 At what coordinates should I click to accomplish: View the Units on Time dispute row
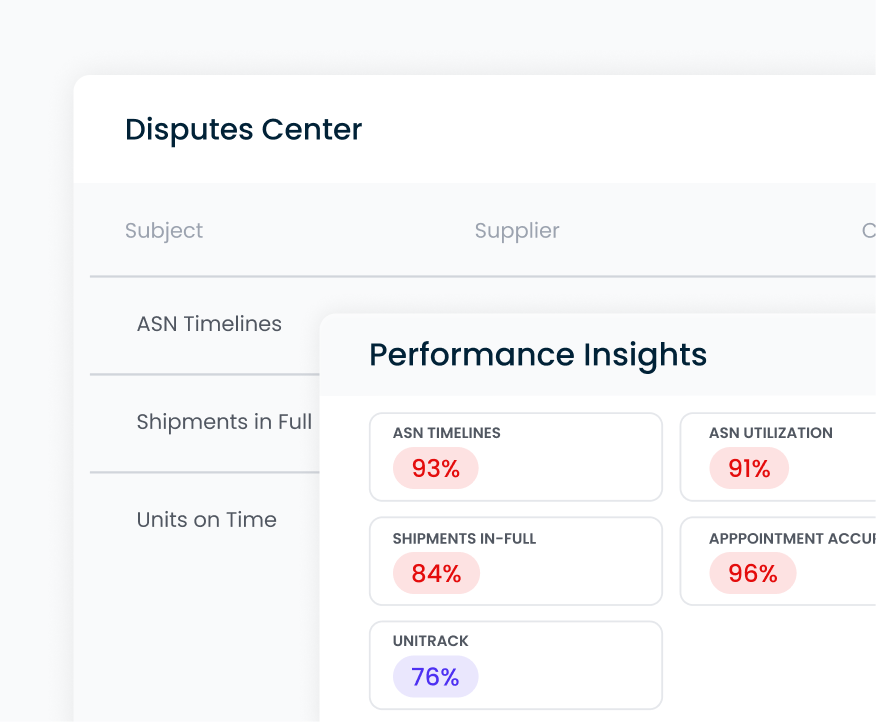tap(206, 519)
